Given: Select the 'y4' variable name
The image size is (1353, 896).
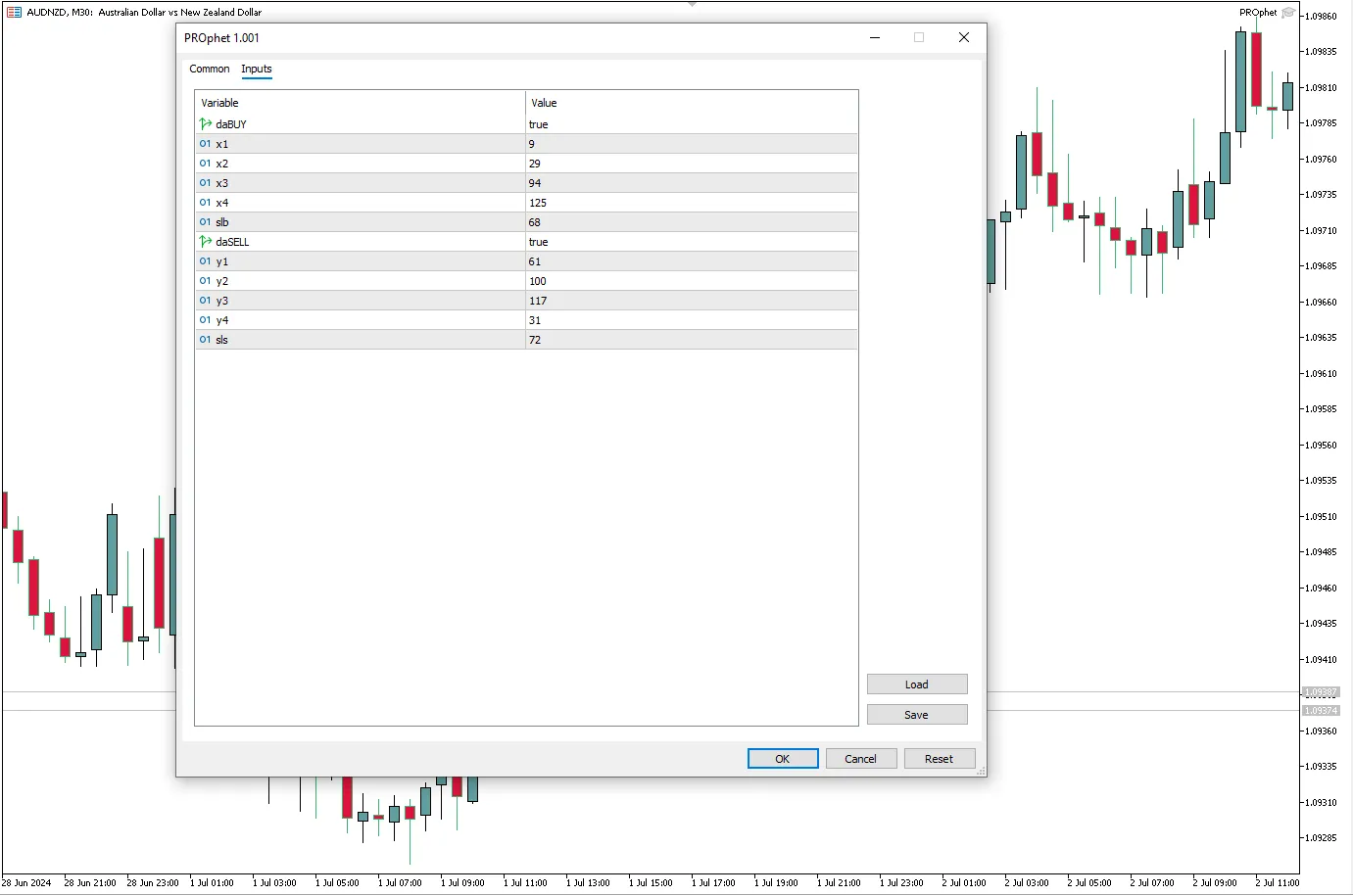Looking at the screenshot, I should click(222, 320).
